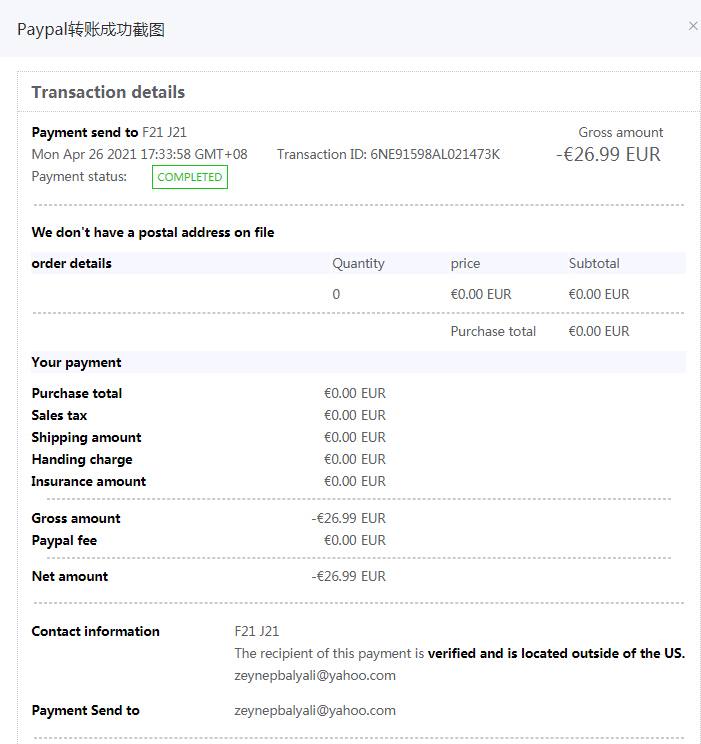Click the dialog title Paypal转账成功截图

pos(91,29)
